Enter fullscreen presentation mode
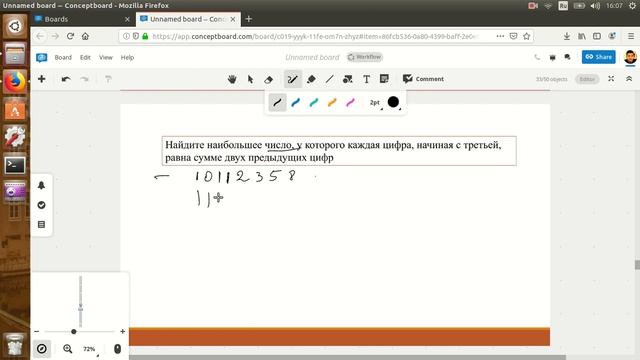This screenshot has width=640, height=360. (611, 79)
